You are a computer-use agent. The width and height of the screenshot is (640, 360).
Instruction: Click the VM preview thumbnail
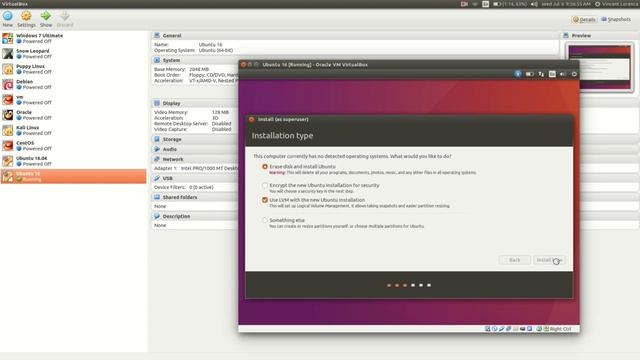coord(600,67)
